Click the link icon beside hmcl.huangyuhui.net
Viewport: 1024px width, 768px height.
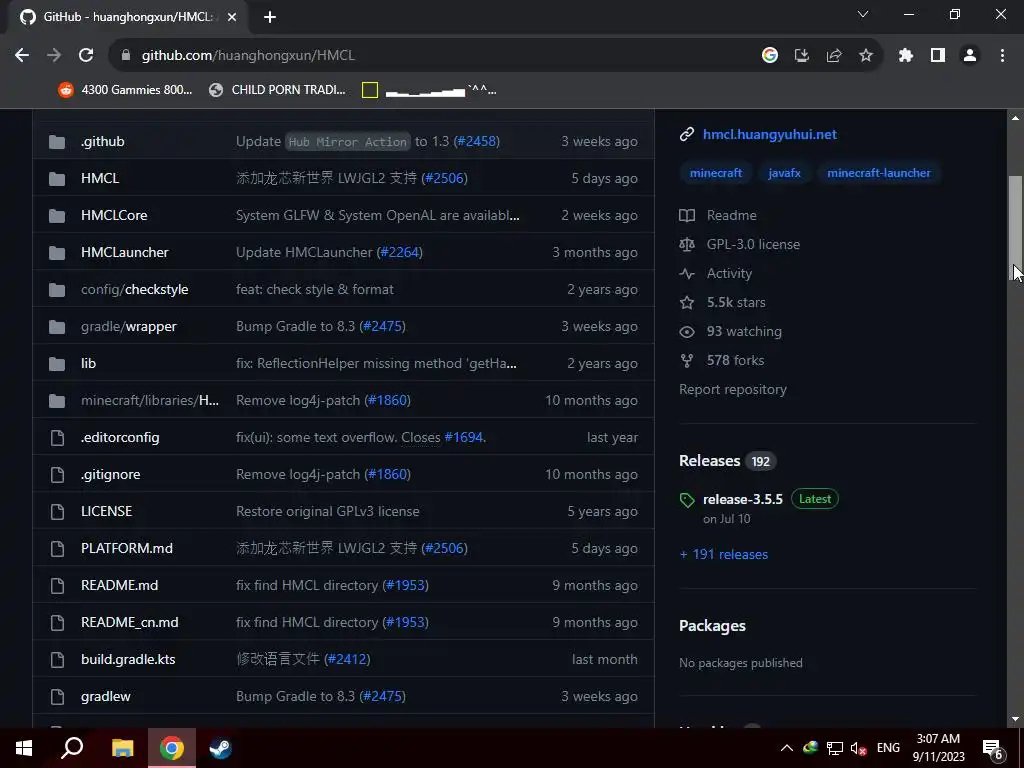[x=687, y=135]
